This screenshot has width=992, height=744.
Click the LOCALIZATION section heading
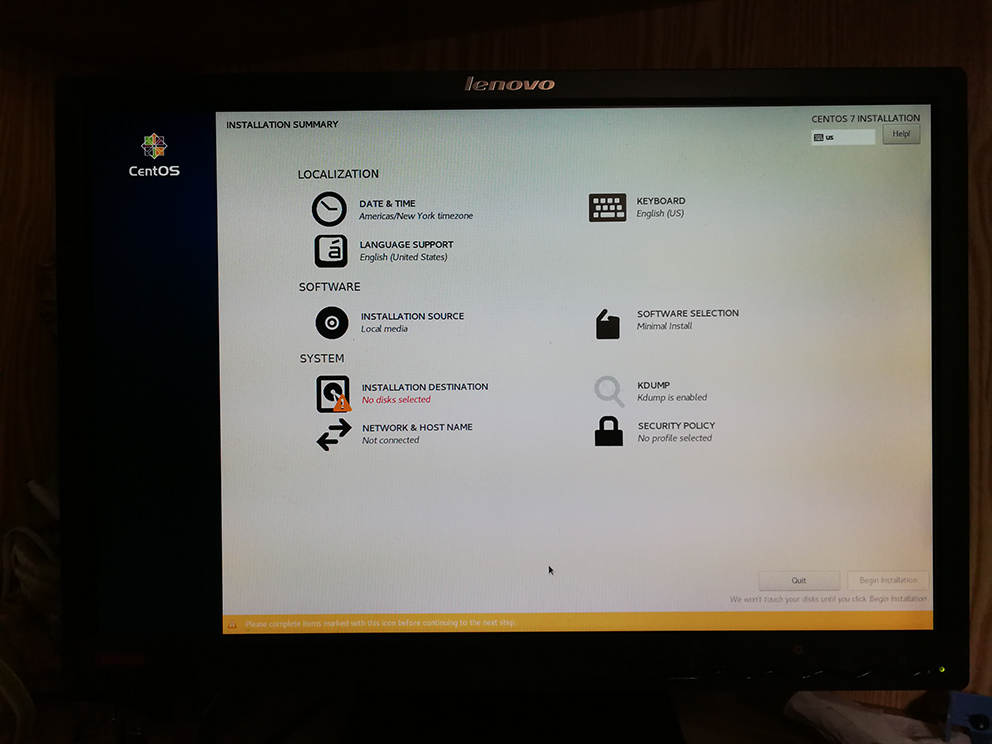[x=338, y=174]
